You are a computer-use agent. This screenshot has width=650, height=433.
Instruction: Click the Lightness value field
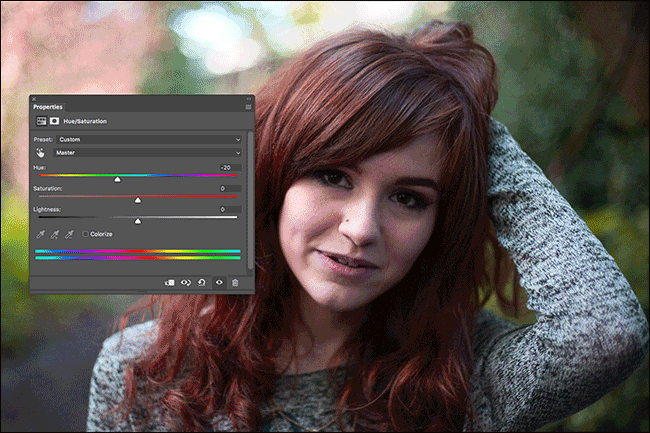(231, 210)
